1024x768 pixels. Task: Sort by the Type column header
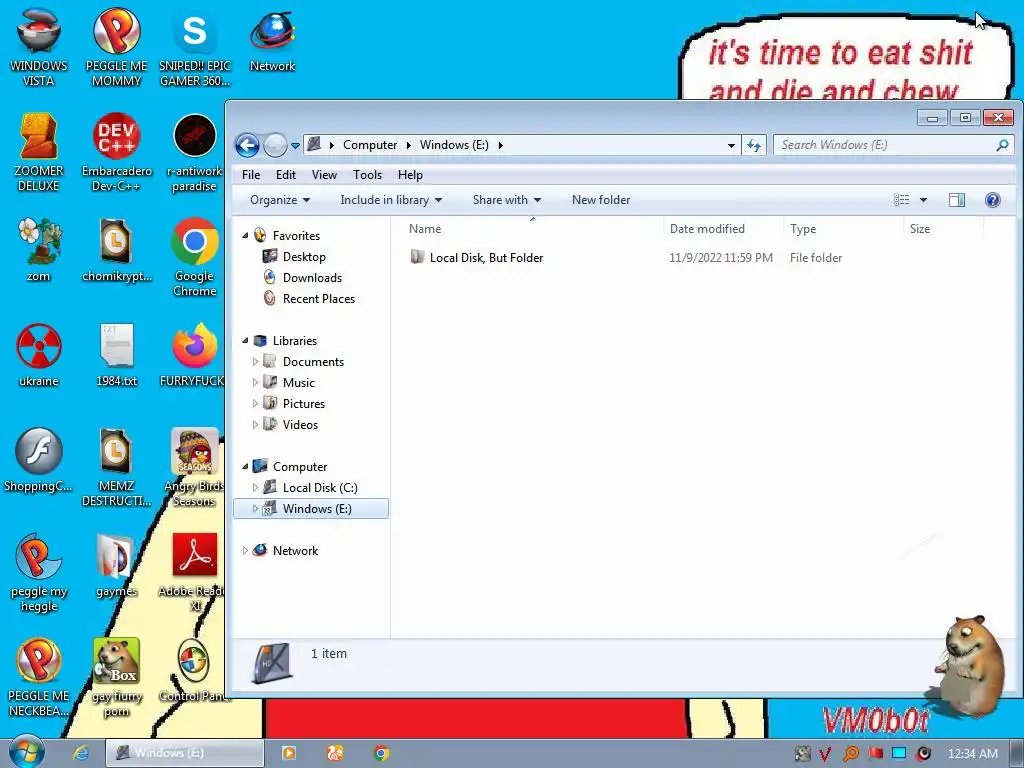point(842,229)
